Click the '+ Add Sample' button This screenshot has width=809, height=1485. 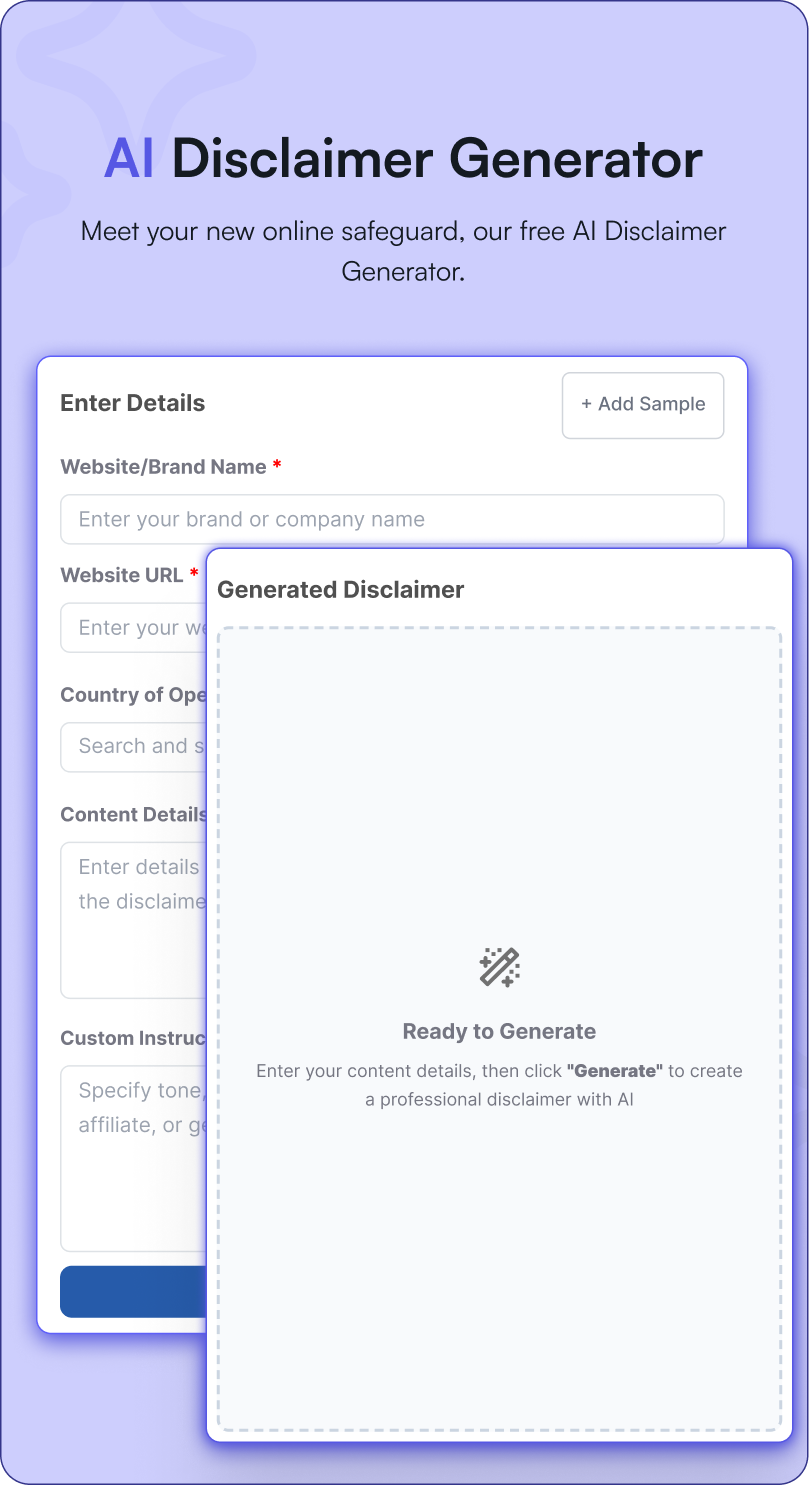point(642,405)
